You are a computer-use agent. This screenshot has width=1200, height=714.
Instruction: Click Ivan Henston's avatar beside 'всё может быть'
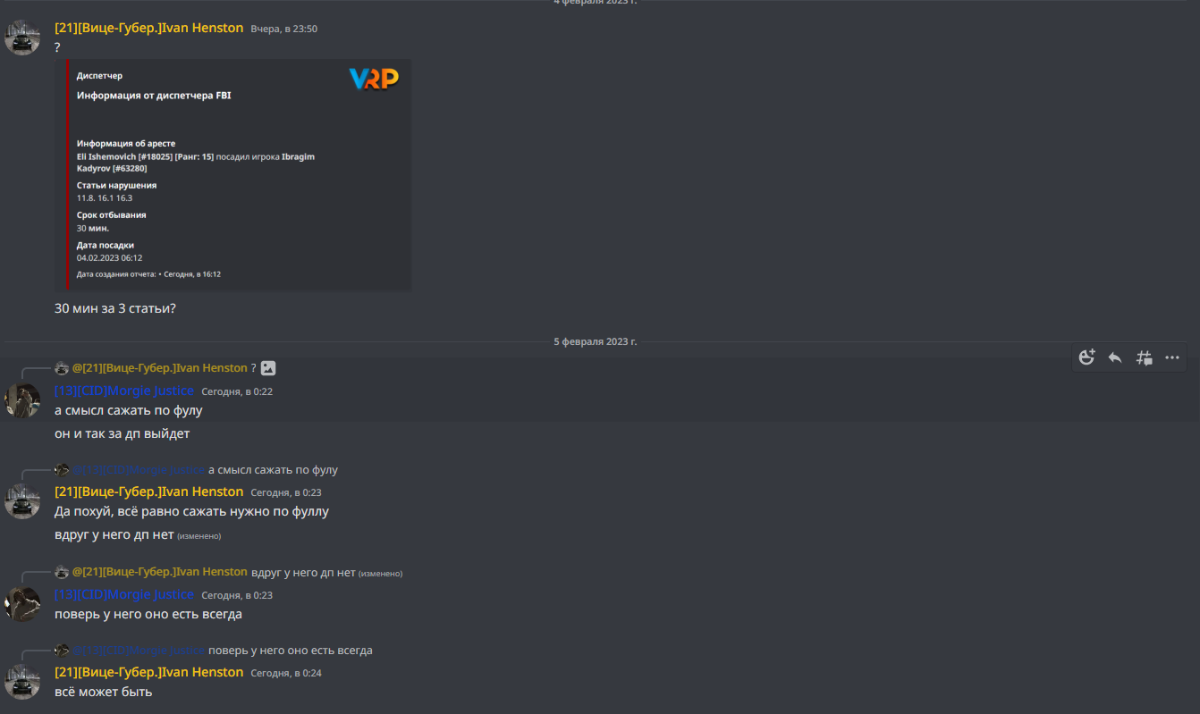pos(22,681)
